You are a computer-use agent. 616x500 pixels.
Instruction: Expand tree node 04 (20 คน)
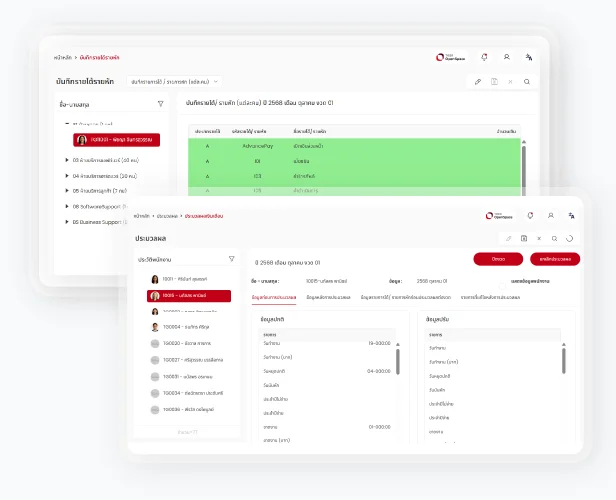[67, 176]
